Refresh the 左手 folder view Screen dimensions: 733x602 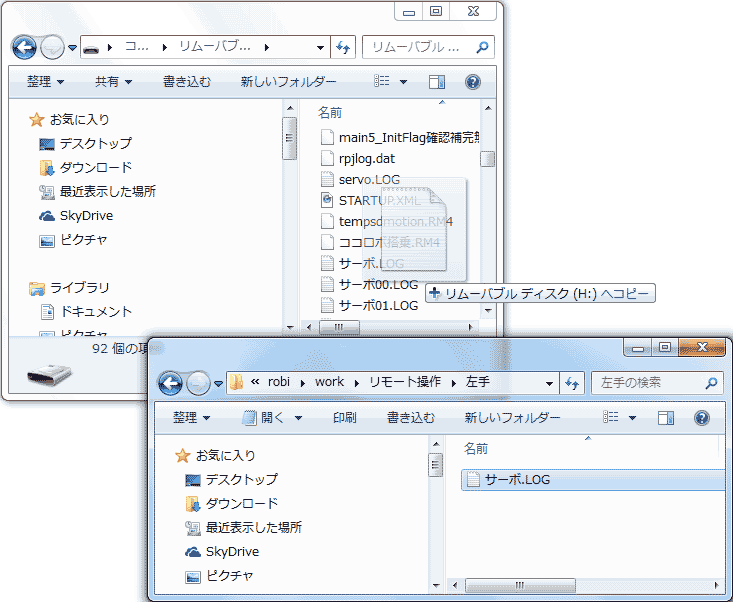click(x=573, y=382)
